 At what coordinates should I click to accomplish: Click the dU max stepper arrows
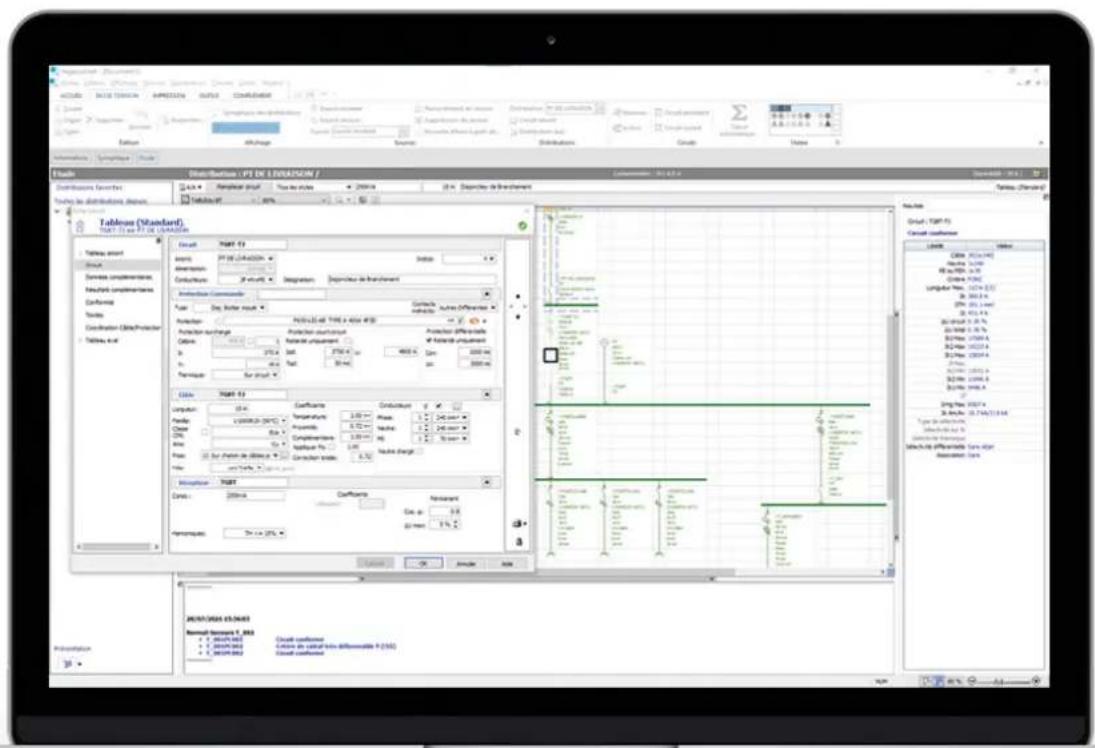(457, 525)
